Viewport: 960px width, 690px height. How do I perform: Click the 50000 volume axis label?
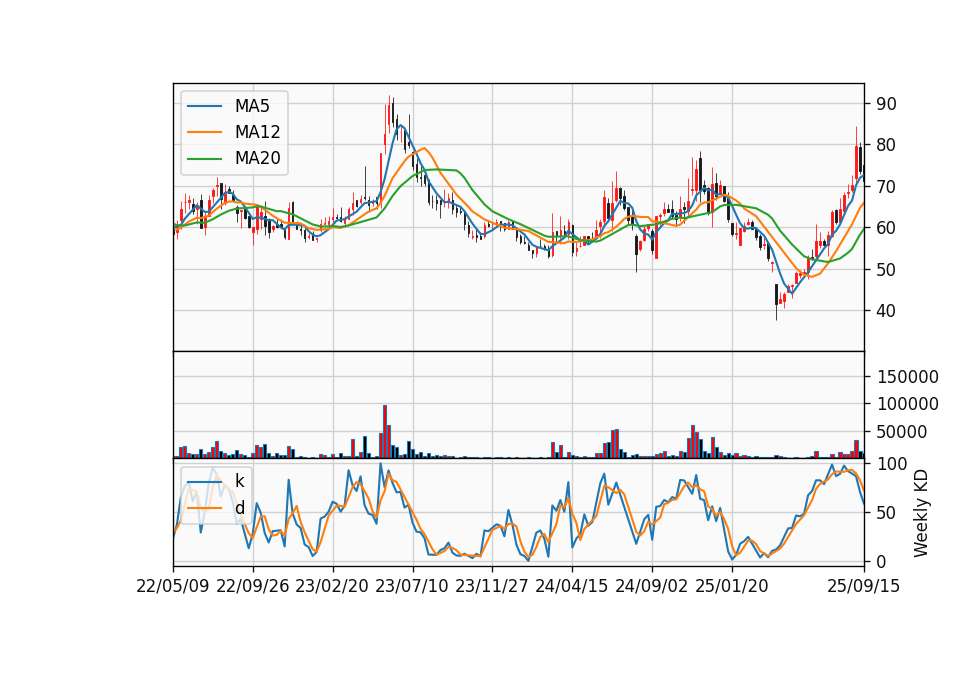(x=902, y=432)
